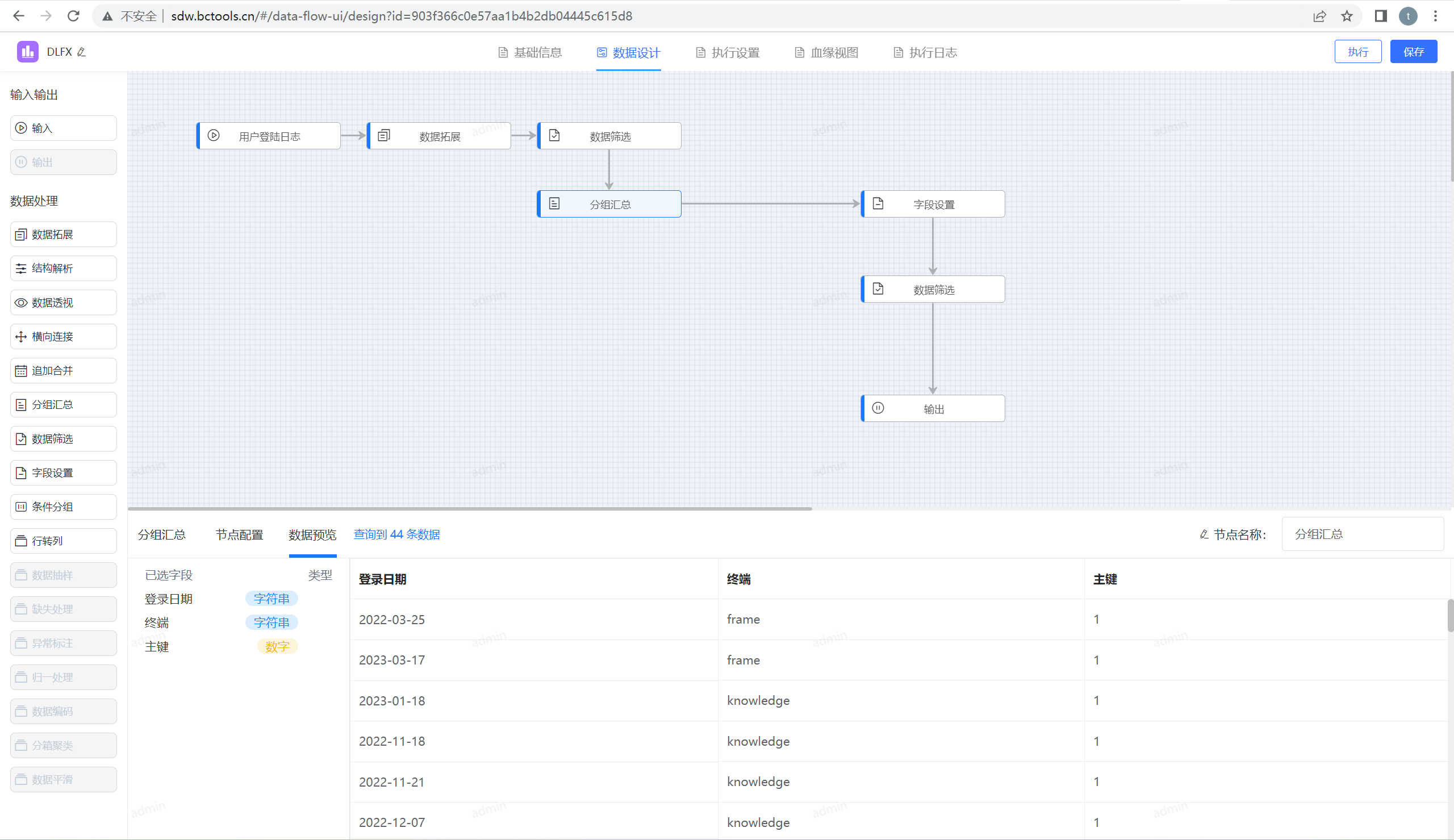
Task: Click the blue 保存 button
Action: tap(1413, 52)
